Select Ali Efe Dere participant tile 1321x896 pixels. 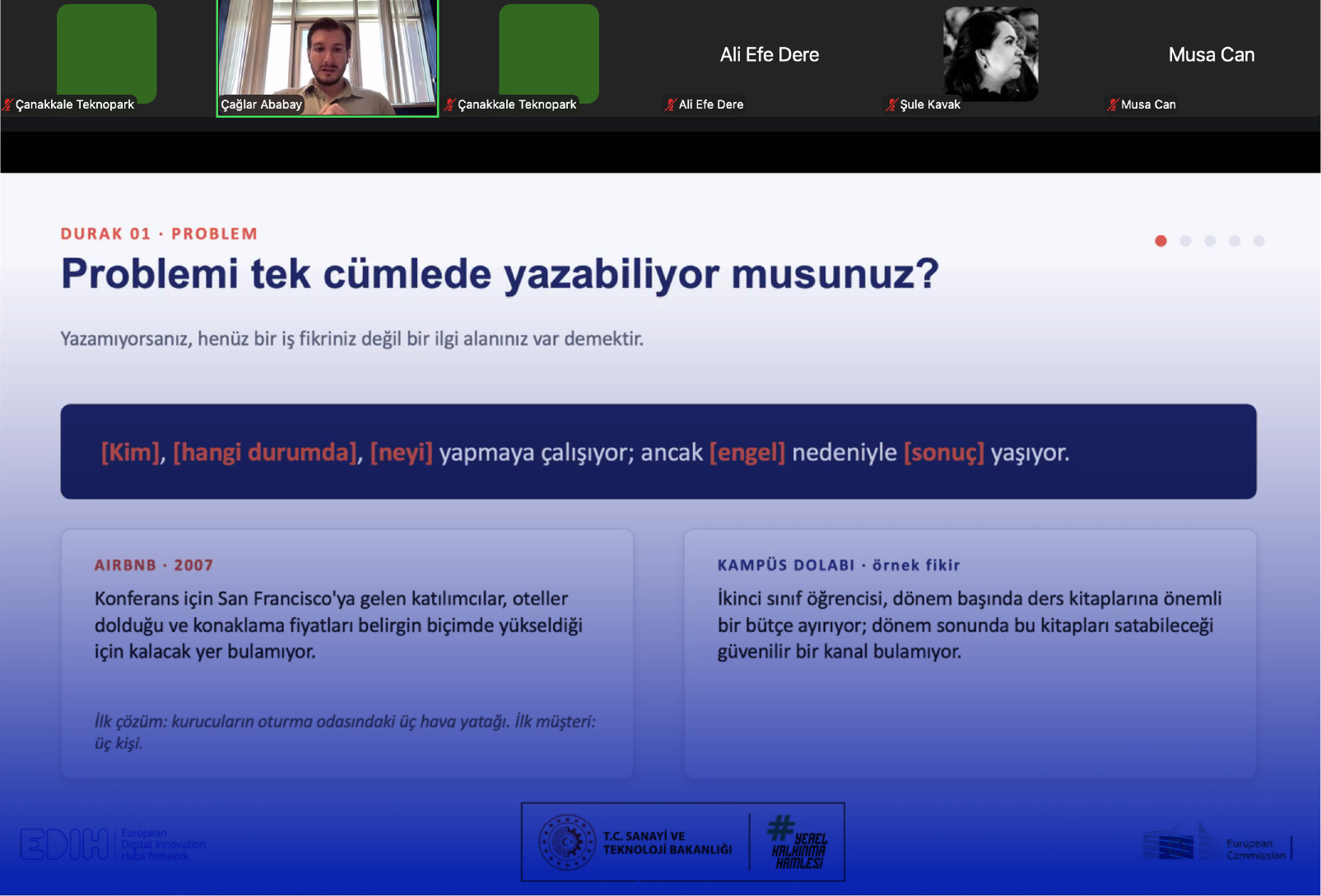tap(770, 58)
